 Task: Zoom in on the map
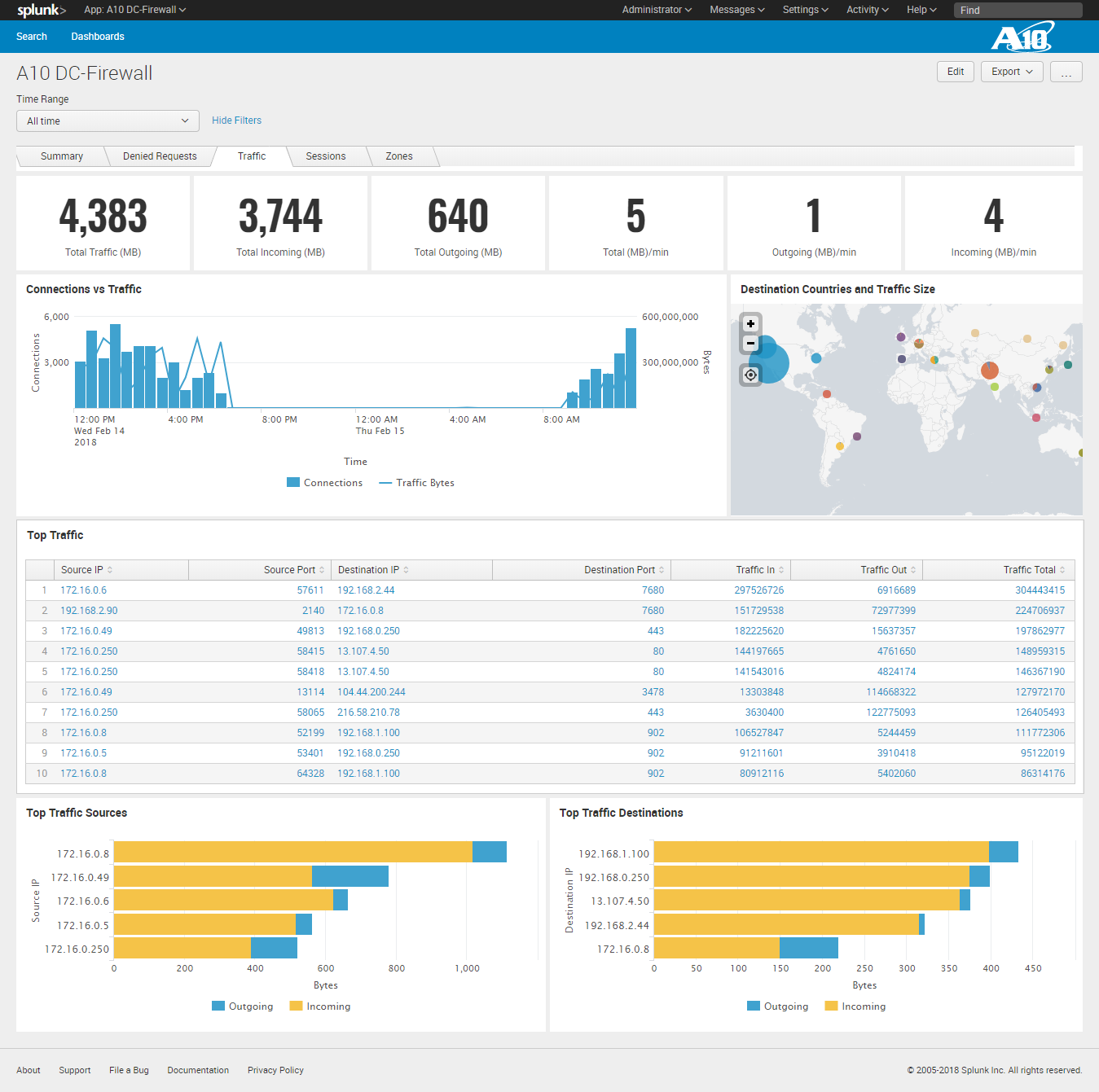coord(750,323)
